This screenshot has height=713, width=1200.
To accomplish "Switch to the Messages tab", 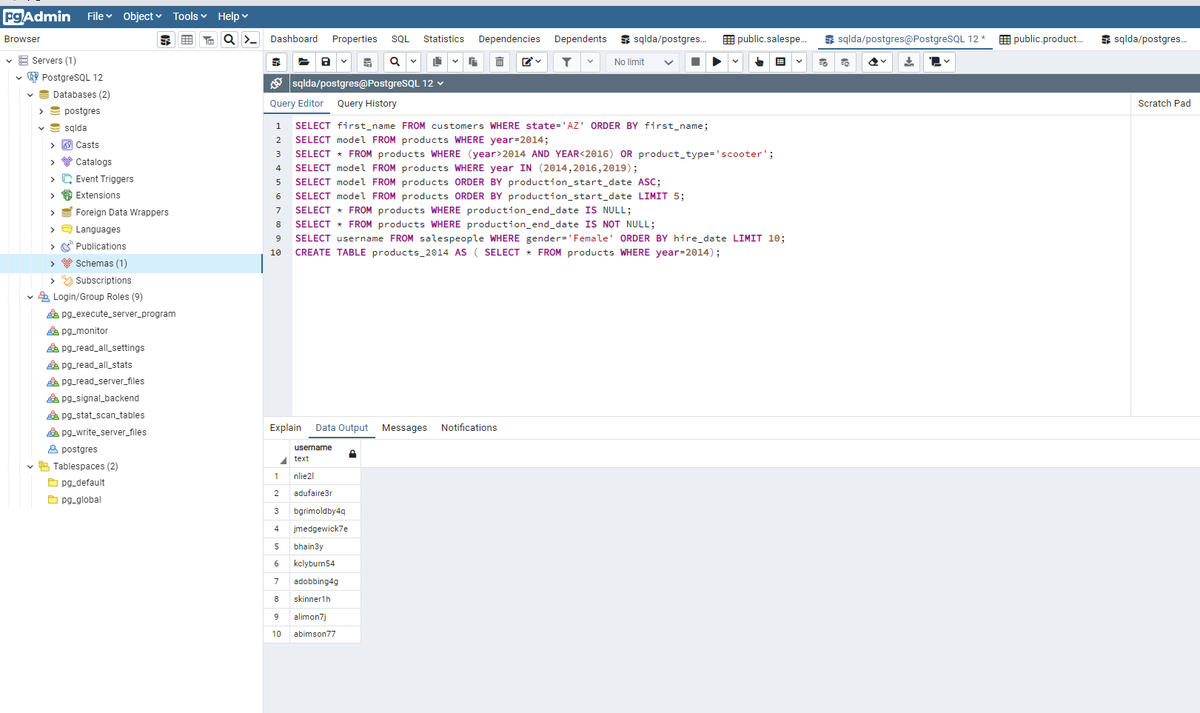I will (404, 428).
